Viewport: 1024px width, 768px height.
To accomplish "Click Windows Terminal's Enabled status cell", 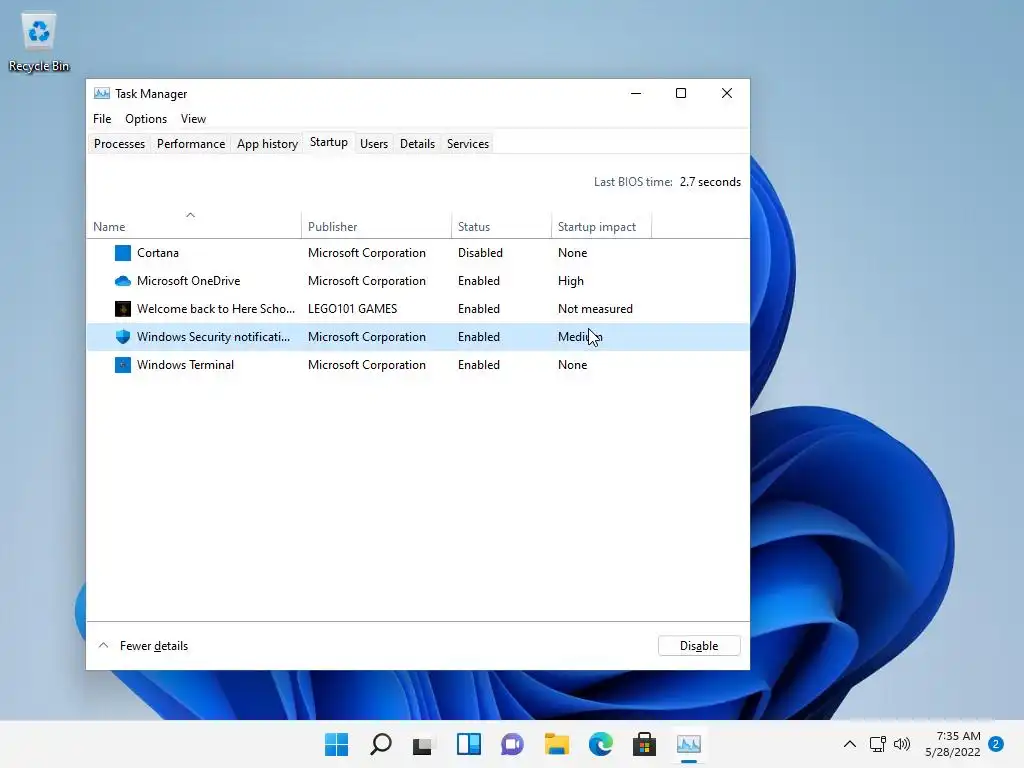I will pyautogui.click(x=479, y=365).
